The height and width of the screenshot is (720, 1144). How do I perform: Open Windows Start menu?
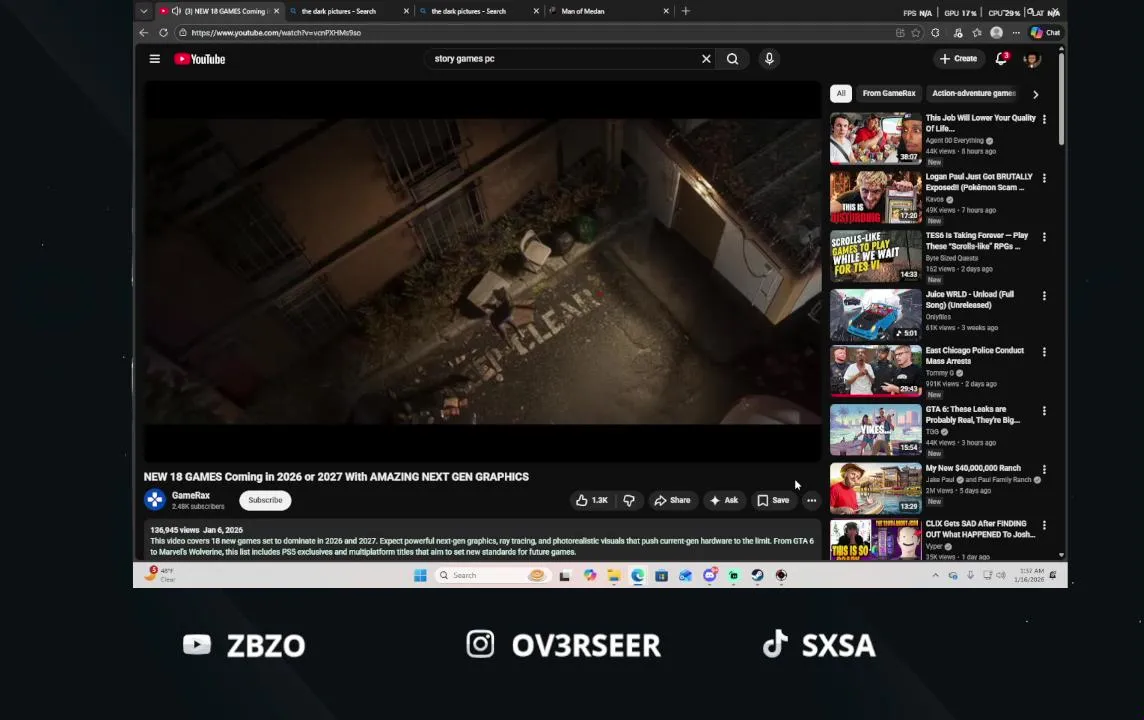point(420,576)
